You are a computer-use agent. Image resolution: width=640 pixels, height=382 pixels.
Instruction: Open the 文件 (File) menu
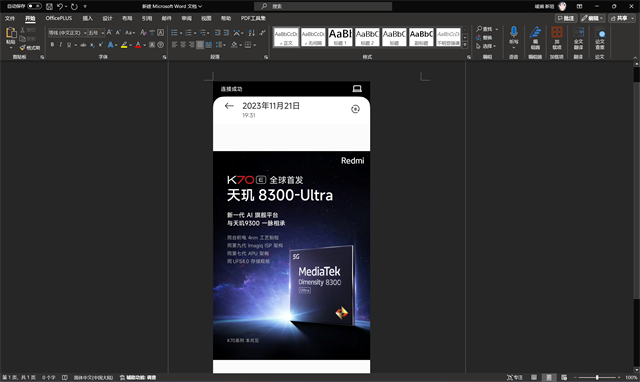pyautogui.click(x=10, y=18)
